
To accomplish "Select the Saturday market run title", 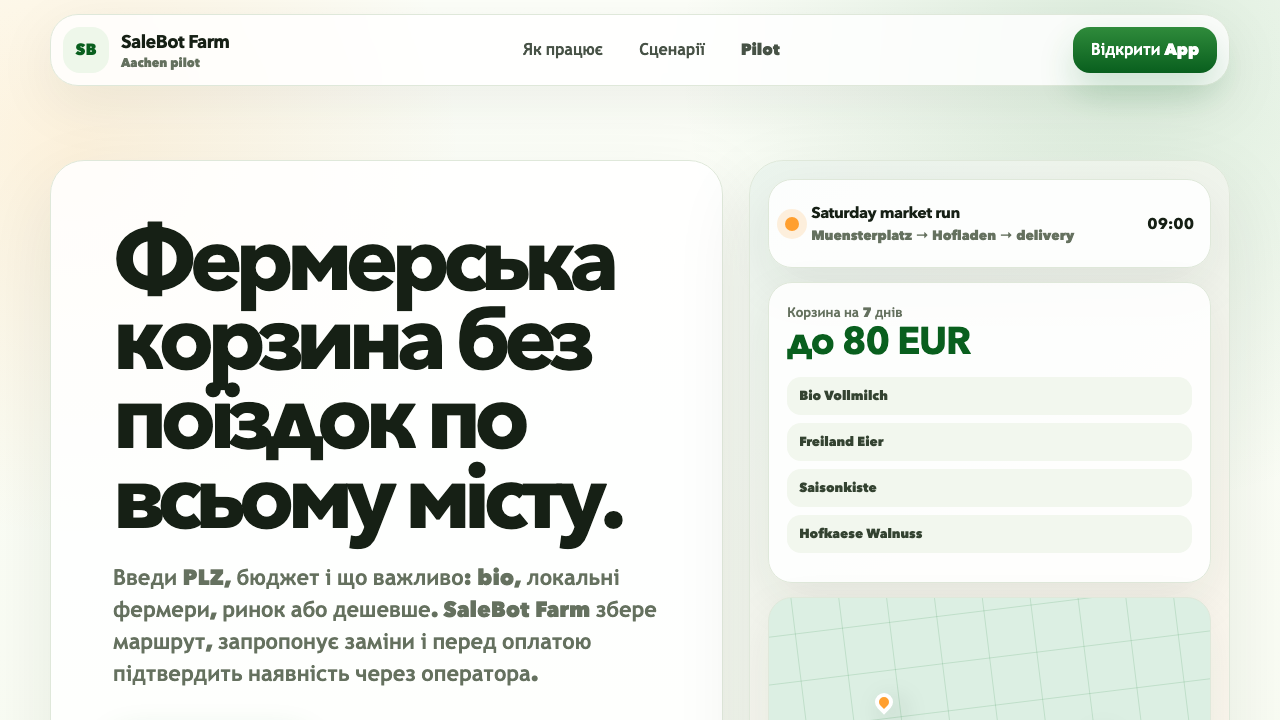I will click(885, 213).
